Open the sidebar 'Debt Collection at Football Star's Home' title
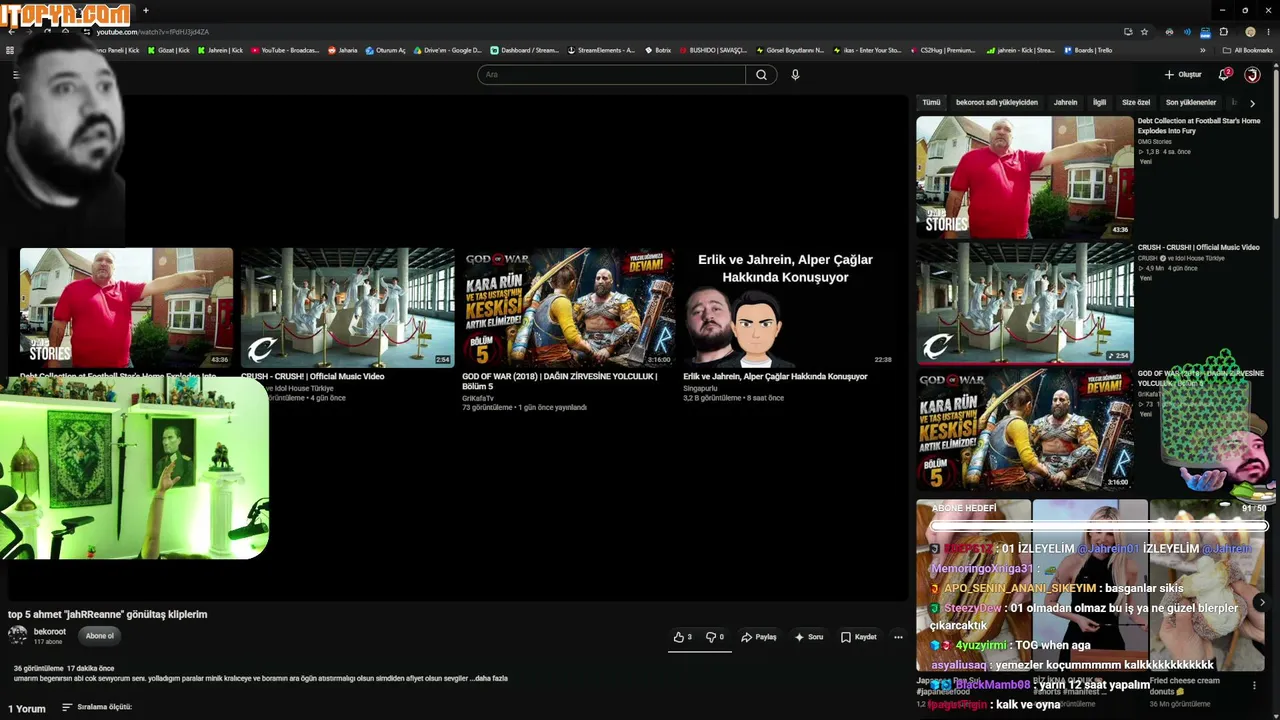Screen dimensions: 1280x720 pyautogui.click(x=1199, y=126)
